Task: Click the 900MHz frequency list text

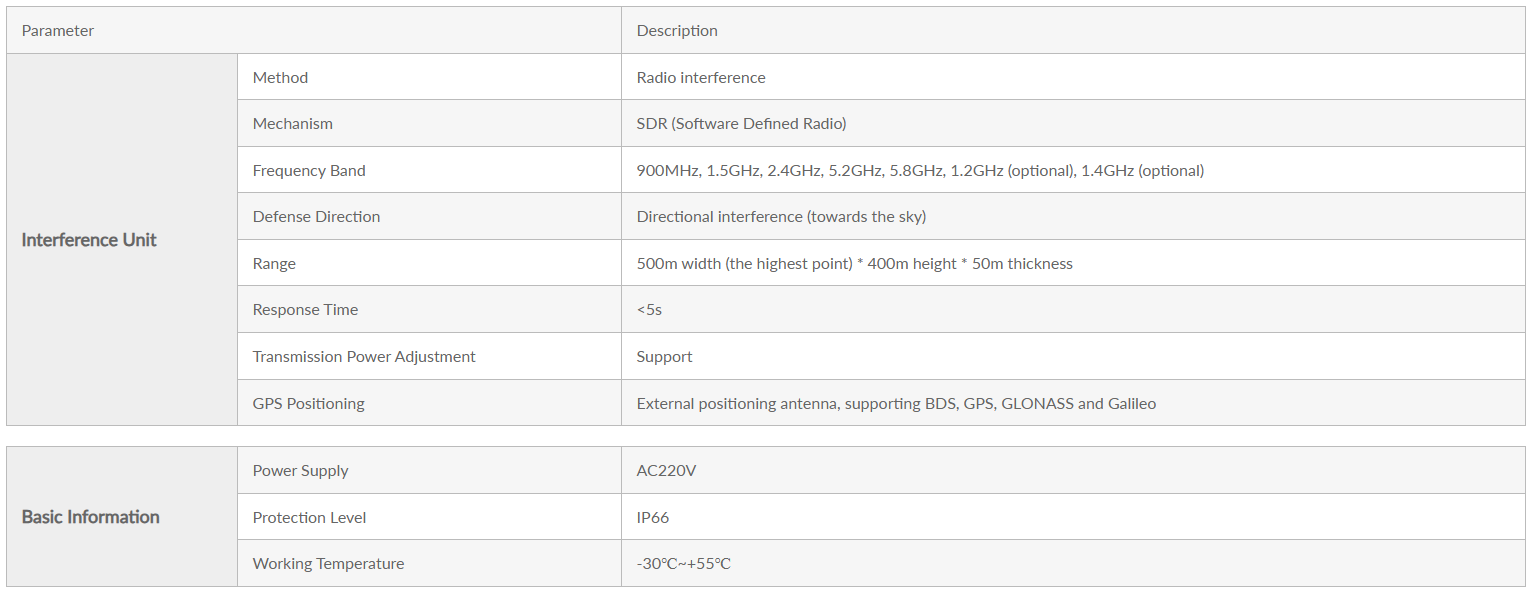Action: [x=920, y=171]
